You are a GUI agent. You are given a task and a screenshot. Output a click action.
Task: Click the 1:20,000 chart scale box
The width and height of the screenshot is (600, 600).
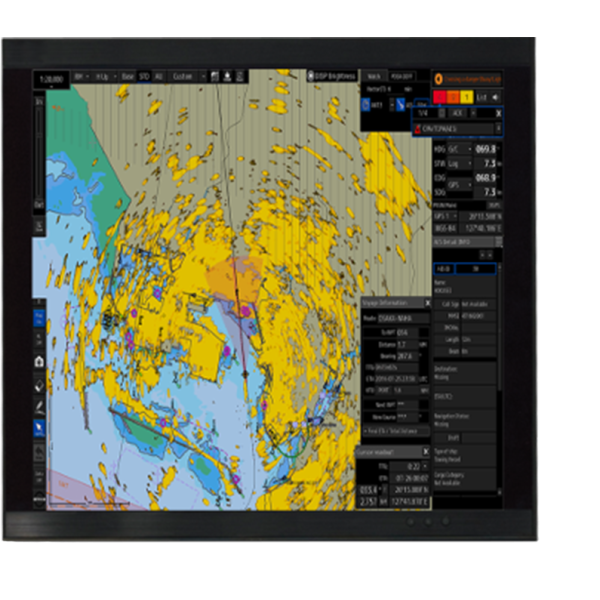(51, 79)
